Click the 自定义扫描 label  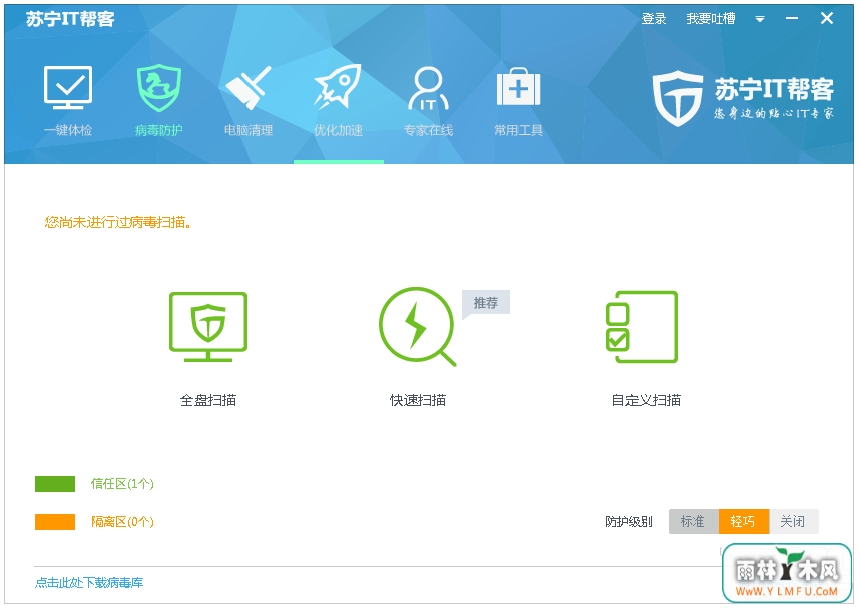click(x=646, y=400)
